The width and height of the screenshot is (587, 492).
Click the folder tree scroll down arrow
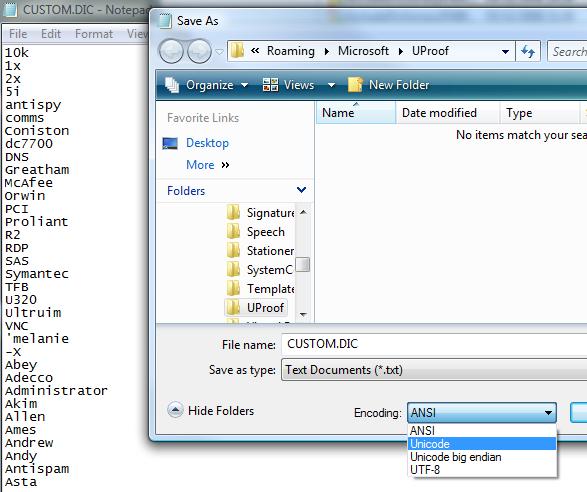click(x=303, y=315)
